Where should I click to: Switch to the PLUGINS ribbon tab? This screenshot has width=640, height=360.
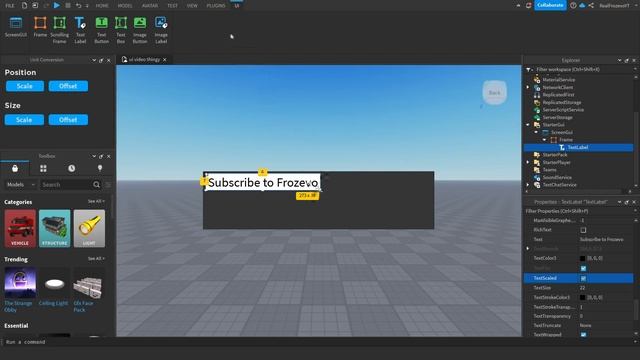(216, 6)
